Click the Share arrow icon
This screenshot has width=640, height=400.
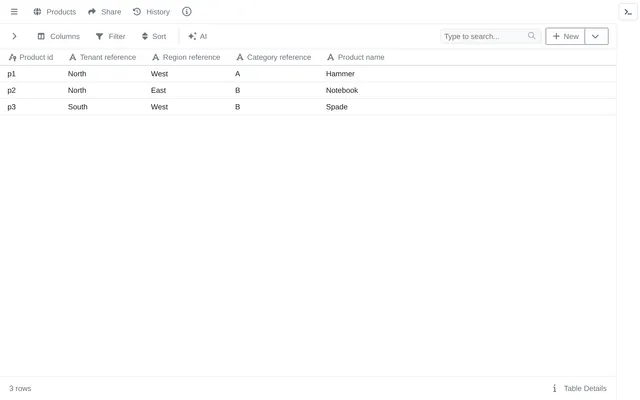(92, 12)
